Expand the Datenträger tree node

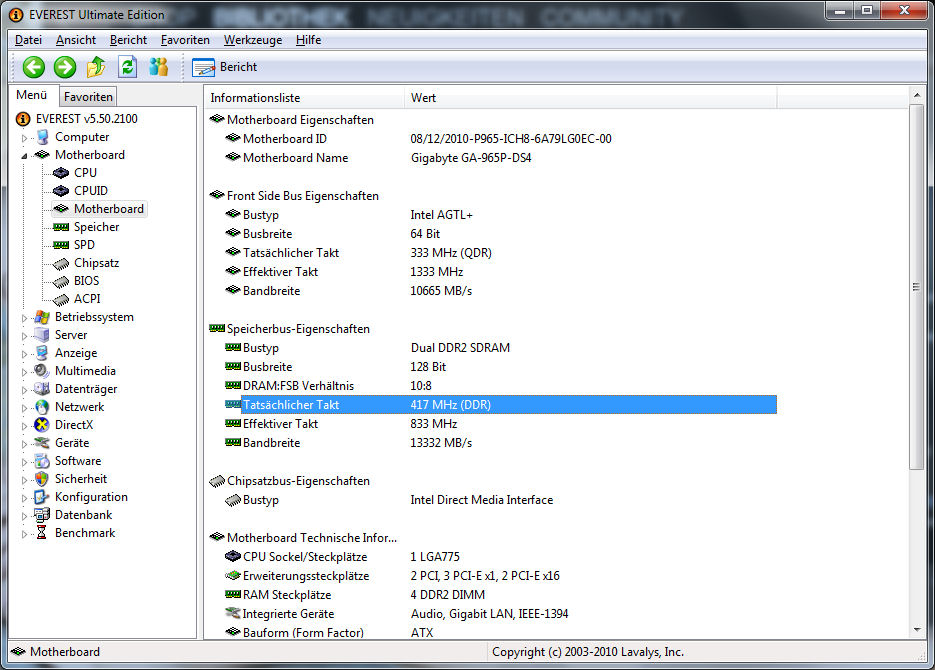[x=24, y=390]
